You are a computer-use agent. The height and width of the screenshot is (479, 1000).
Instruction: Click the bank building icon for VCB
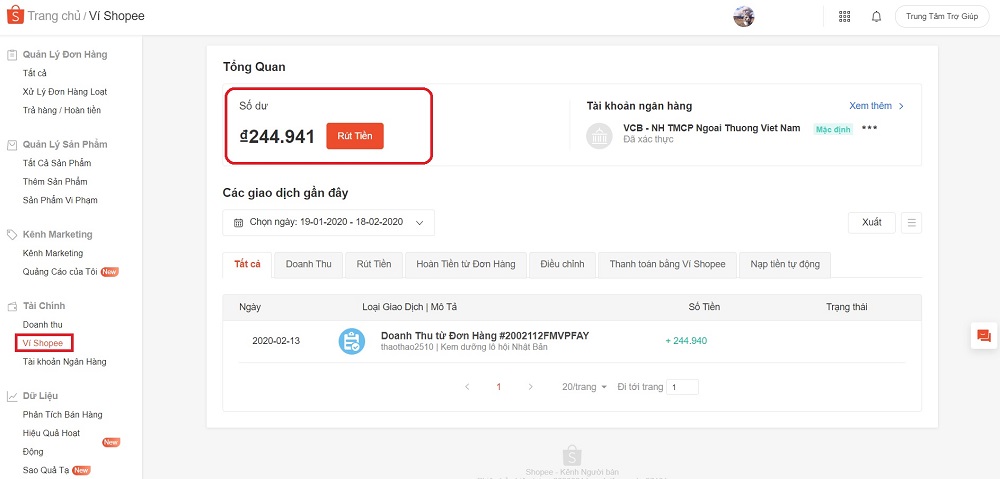[x=599, y=136]
